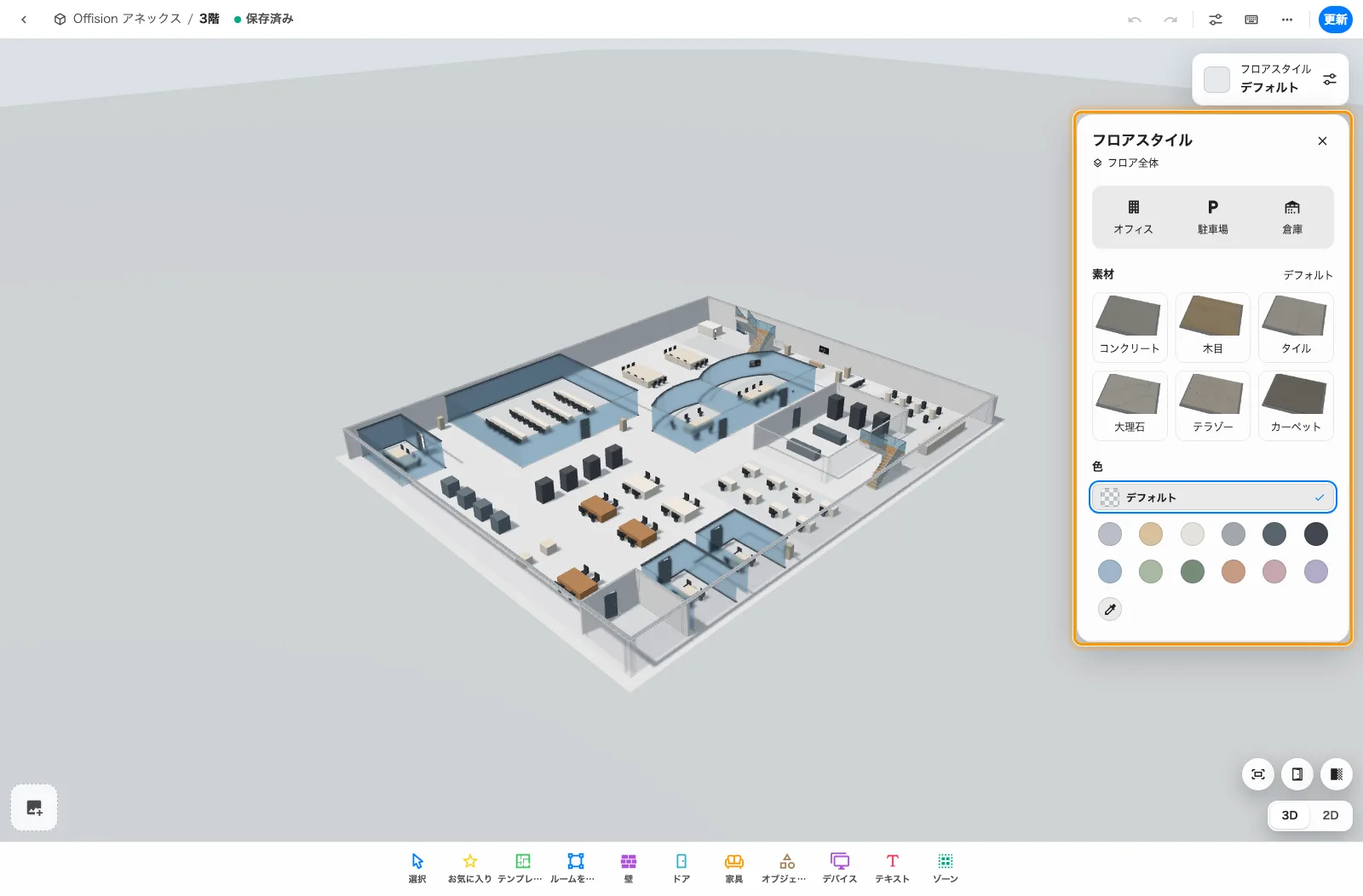This screenshot has height=896, width=1363.
Task: Show keyboard shortcuts
Action: click(1251, 20)
